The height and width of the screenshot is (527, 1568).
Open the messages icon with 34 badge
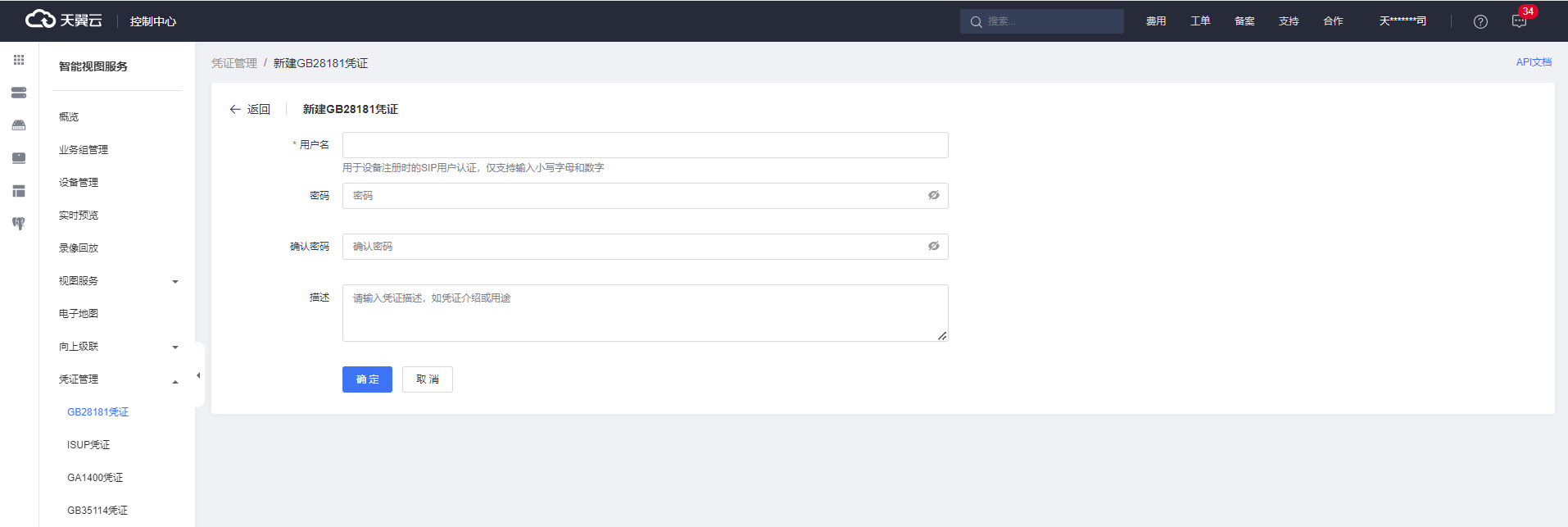tap(1520, 21)
